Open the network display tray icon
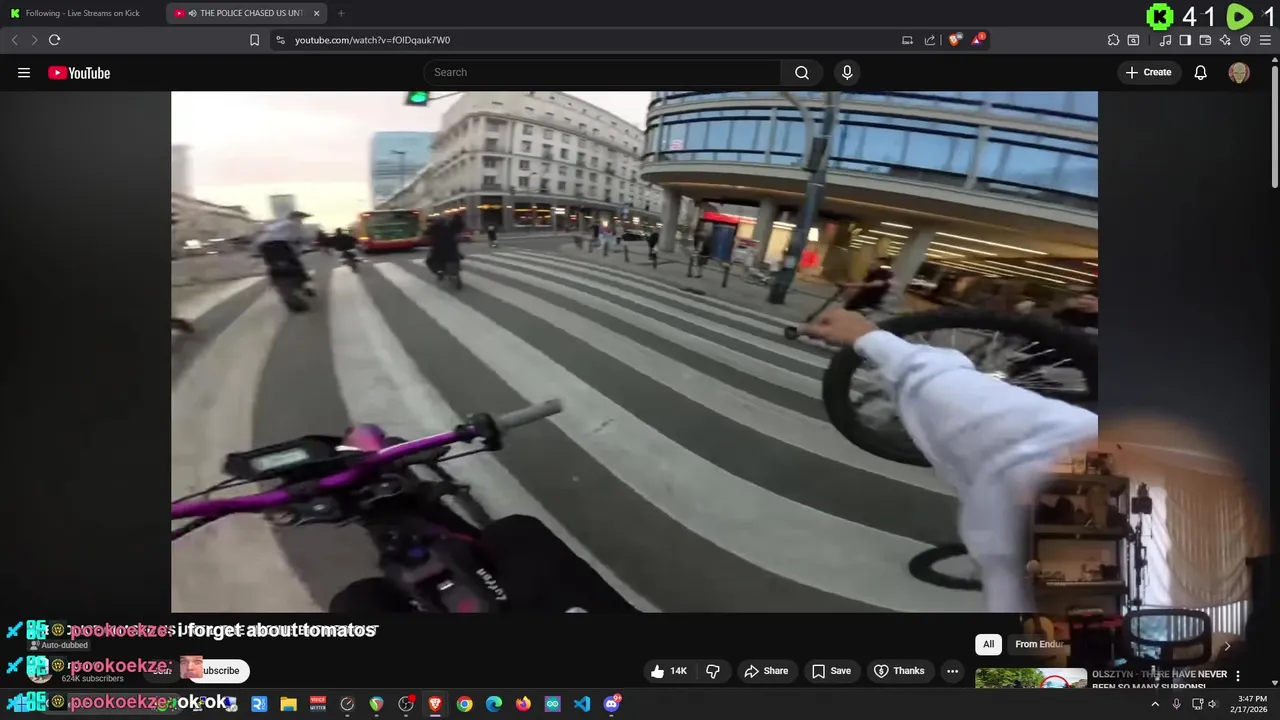The height and width of the screenshot is (720, 1280). click(1197, 704)
